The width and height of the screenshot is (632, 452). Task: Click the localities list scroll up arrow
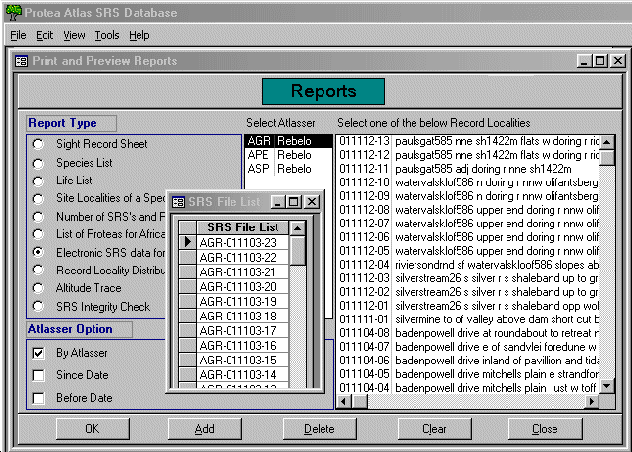click(607, 142)
